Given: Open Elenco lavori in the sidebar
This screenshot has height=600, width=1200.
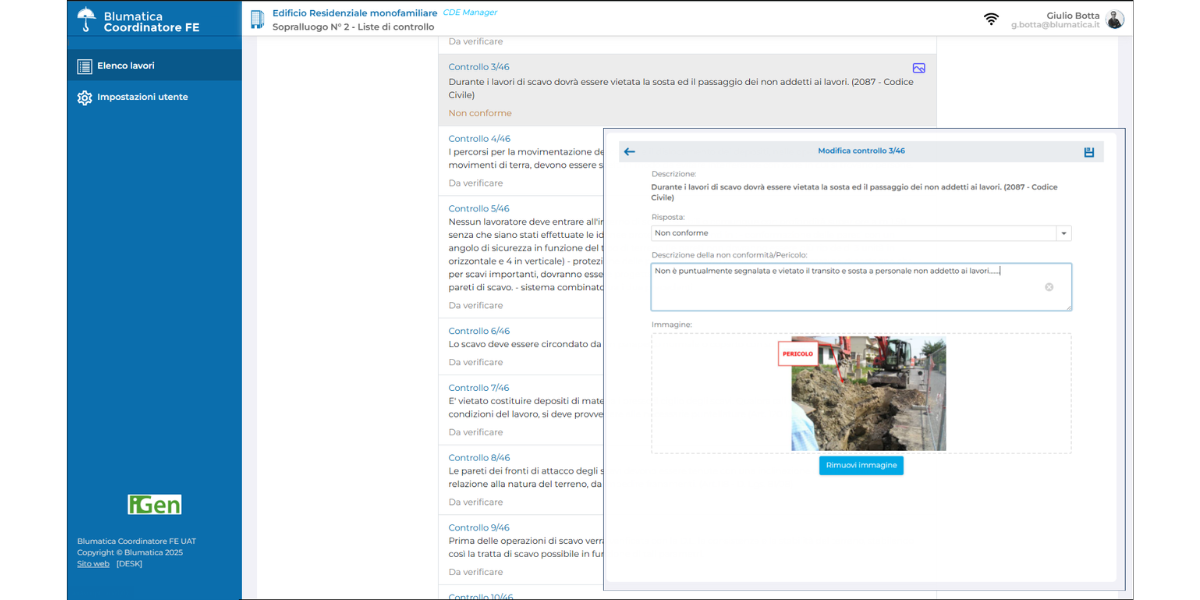Looking at the screenshot, I should coord(125,66).
